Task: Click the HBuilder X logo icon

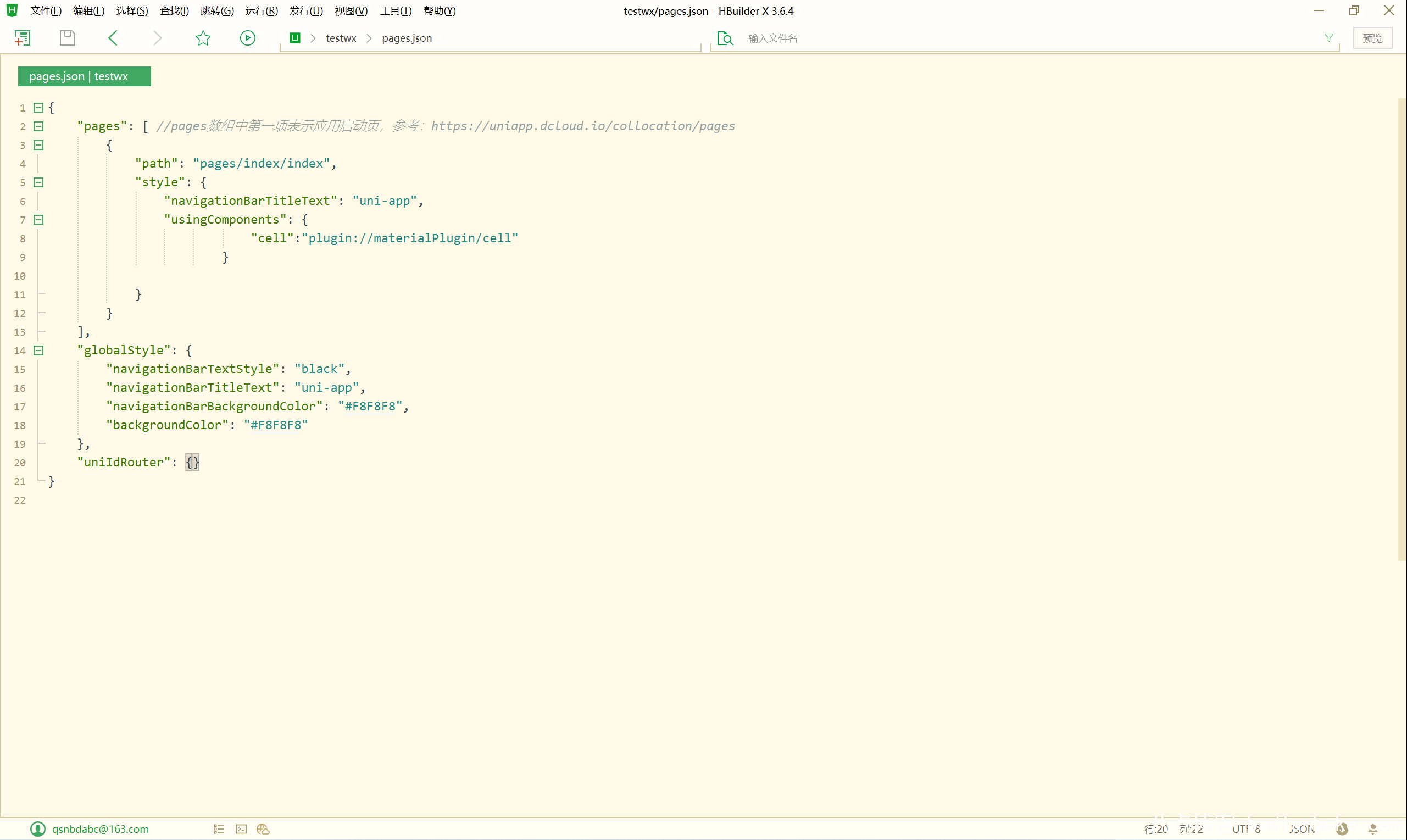Action: pyautogui.click(x=12, y=10)
